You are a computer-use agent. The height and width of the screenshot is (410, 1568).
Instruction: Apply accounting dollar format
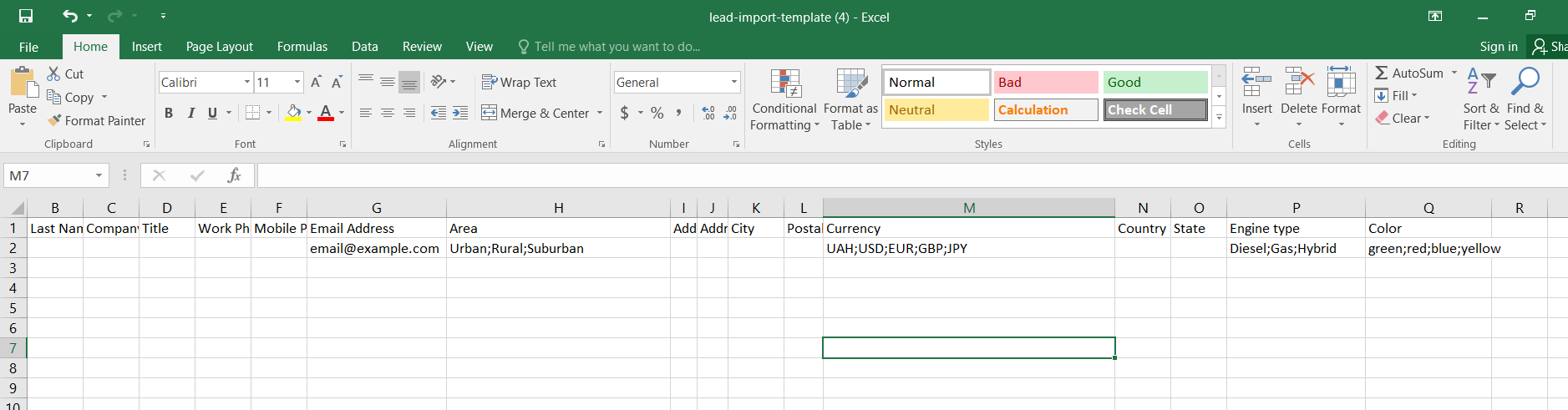pyautogui.click(x=625, y=113)
